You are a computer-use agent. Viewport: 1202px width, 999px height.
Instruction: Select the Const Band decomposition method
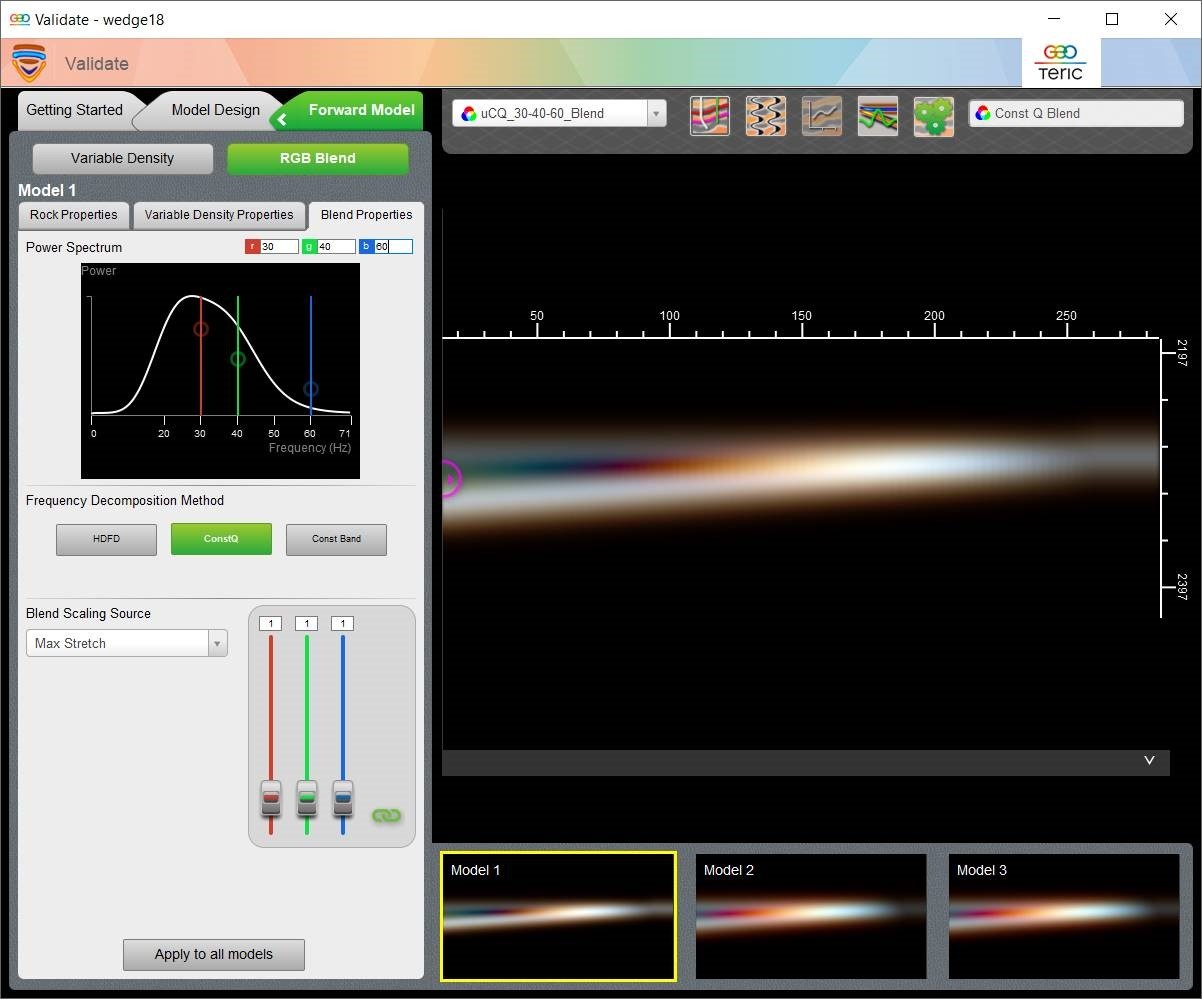(336, 539)
